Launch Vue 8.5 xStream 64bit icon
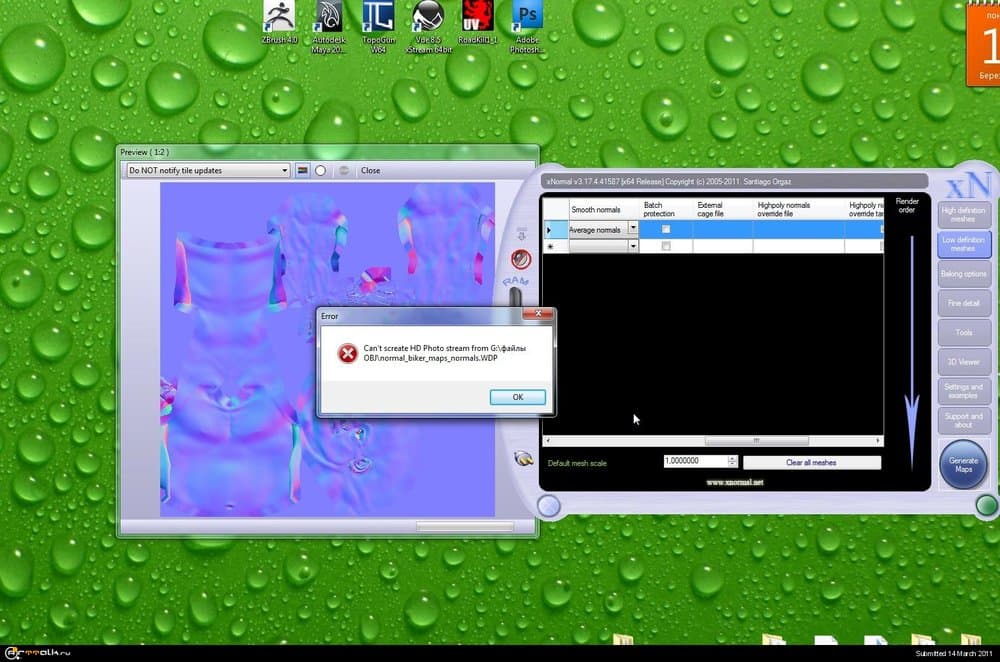The width and height of the screenshot is (1000, 662). 428,18
